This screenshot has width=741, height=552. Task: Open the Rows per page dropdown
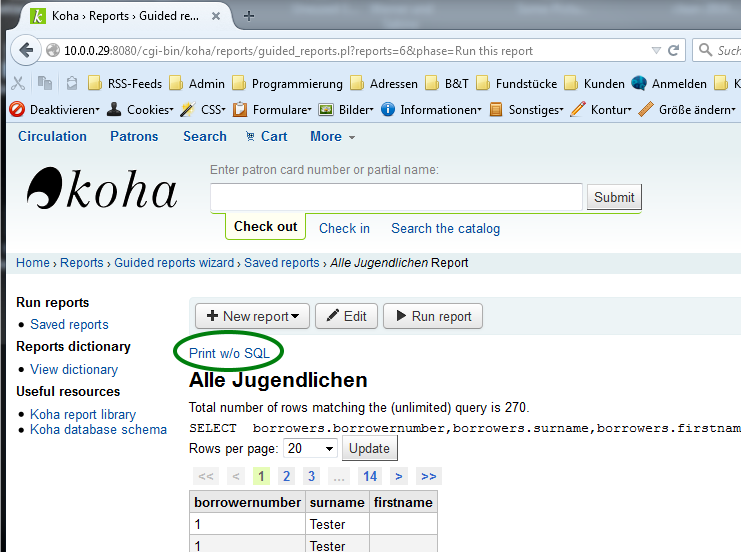(x=310, y=448)
